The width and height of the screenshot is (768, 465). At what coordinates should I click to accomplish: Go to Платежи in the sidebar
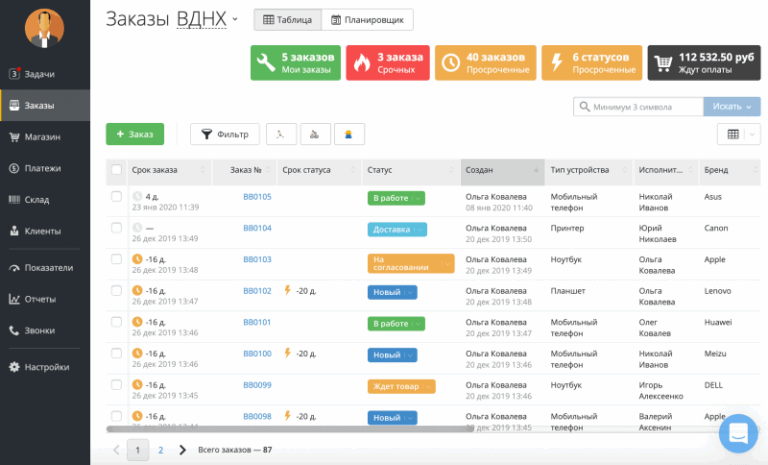(42, 168)
